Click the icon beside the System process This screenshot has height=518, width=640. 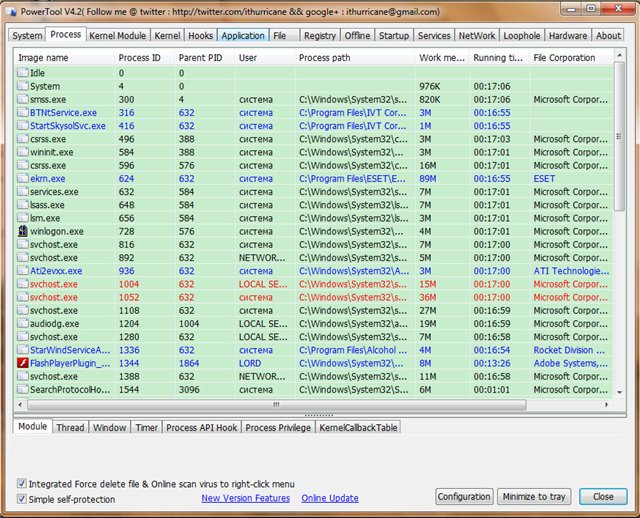[x=23, y=86]
